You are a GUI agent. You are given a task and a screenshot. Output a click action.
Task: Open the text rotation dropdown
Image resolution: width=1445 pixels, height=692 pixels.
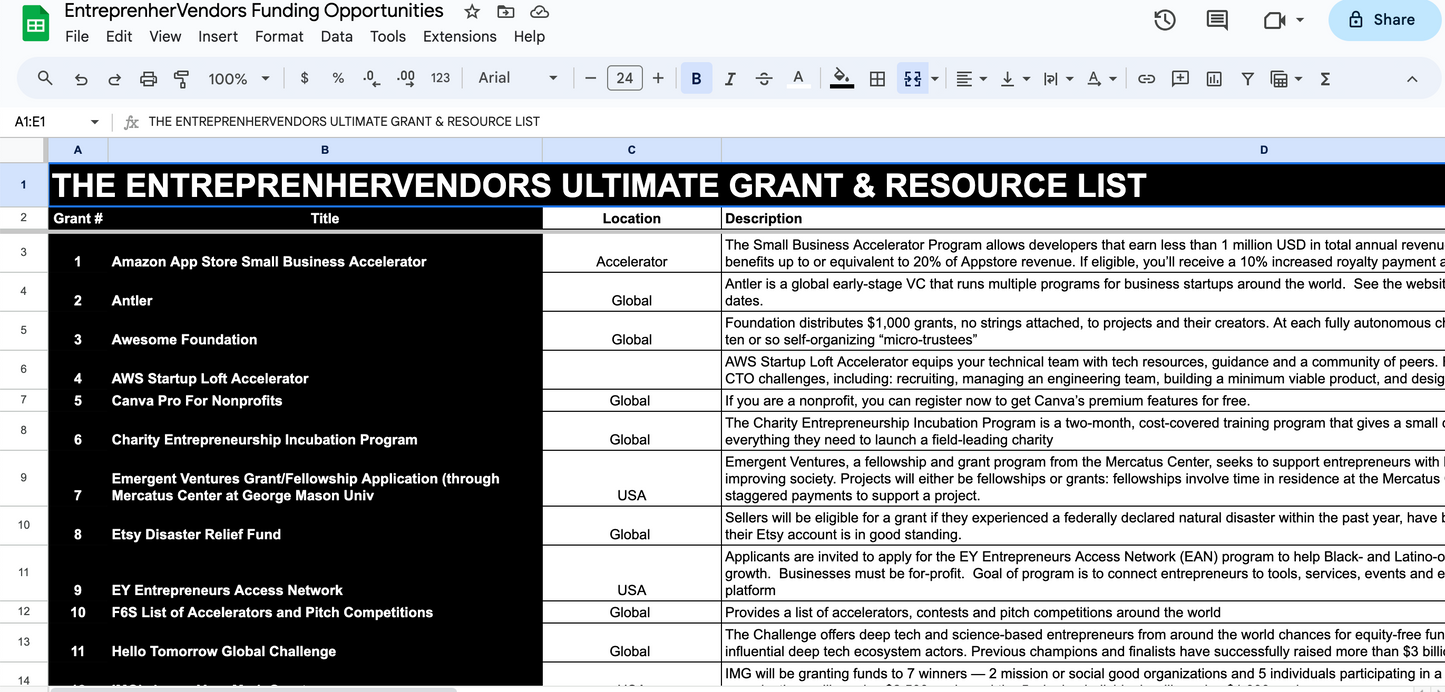tap(1100, 78)
